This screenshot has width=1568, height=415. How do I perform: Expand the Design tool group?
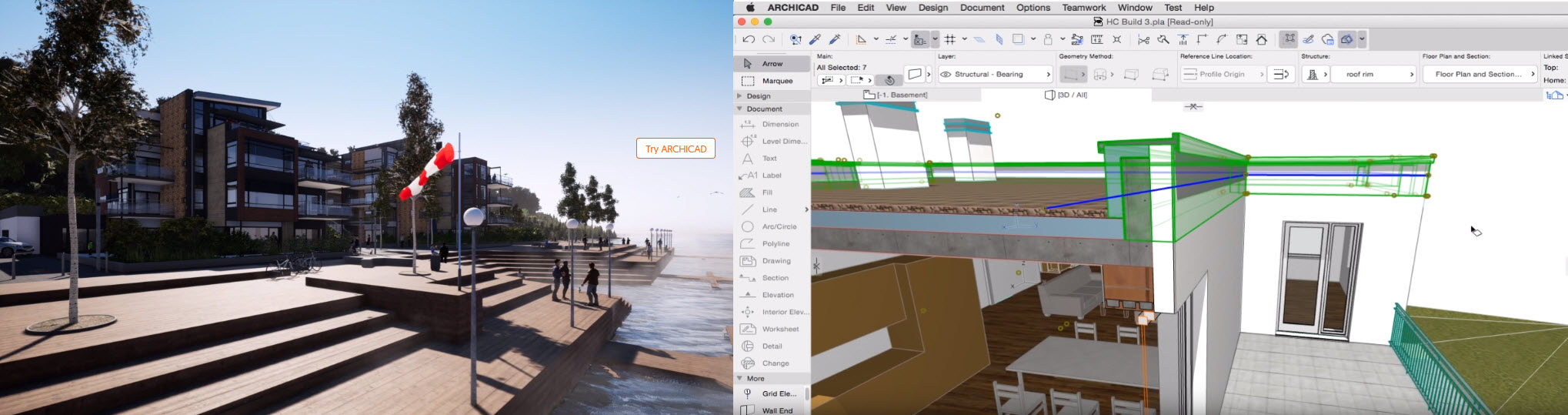click(740, 96)
